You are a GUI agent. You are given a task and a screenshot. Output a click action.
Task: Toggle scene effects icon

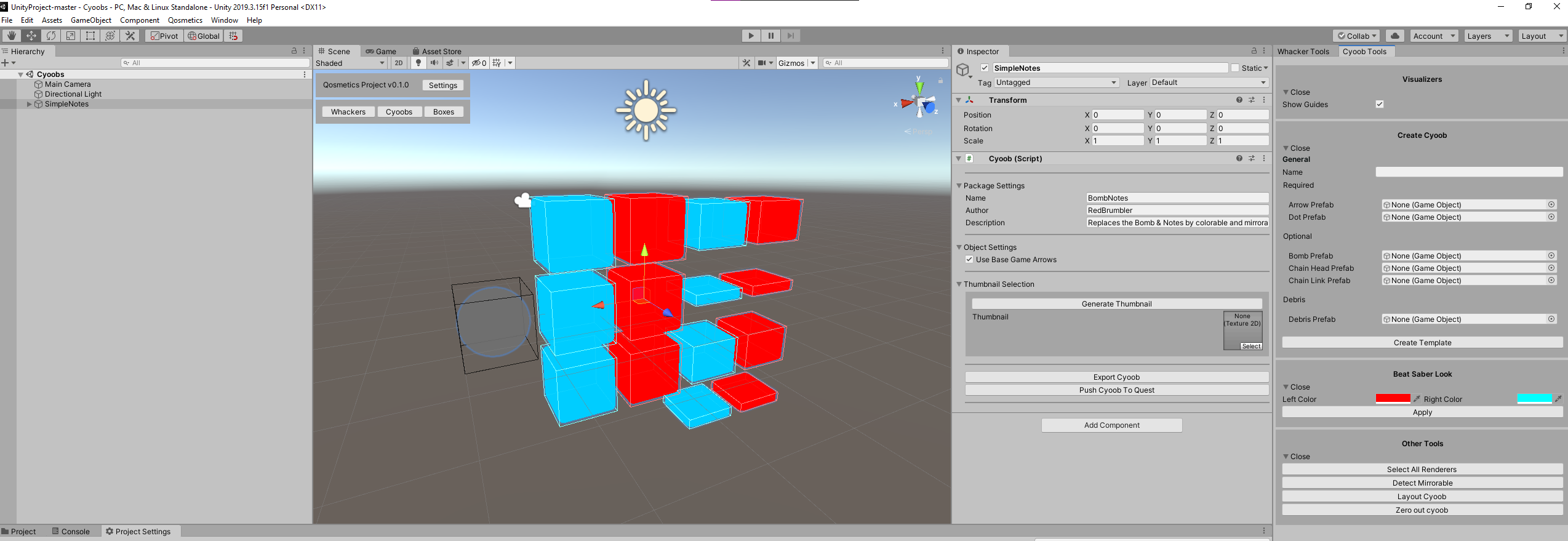tap(450, 63)
